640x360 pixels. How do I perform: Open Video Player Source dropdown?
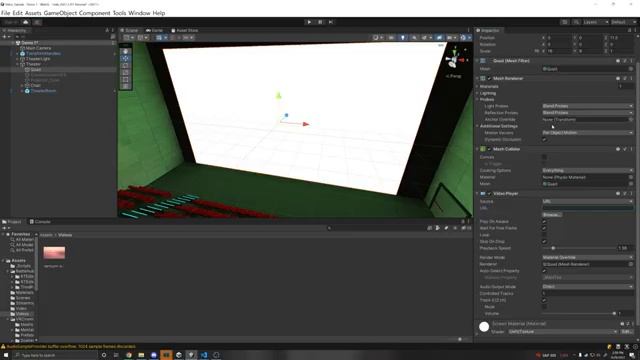point(587,201)
